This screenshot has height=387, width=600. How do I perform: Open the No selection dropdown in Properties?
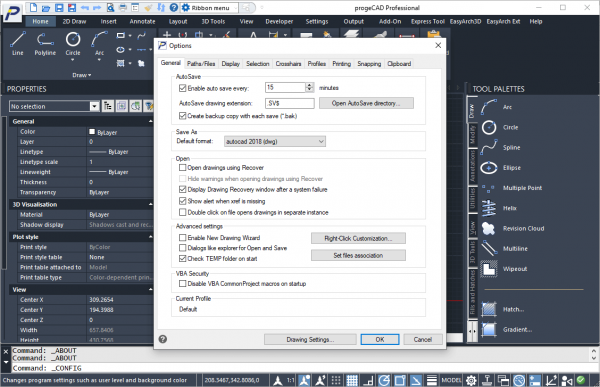pyautogui.click(x=94, y=106)
